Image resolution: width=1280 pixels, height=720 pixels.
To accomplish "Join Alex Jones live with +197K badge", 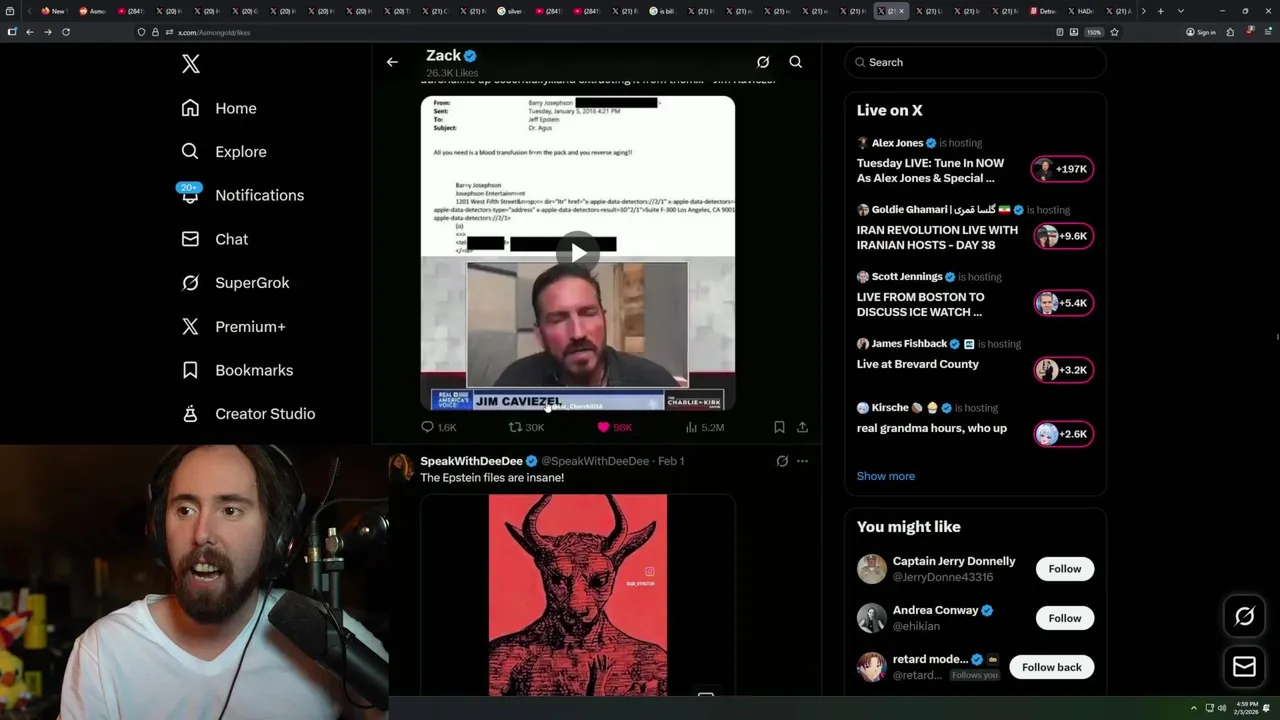I will (1063, 169).
